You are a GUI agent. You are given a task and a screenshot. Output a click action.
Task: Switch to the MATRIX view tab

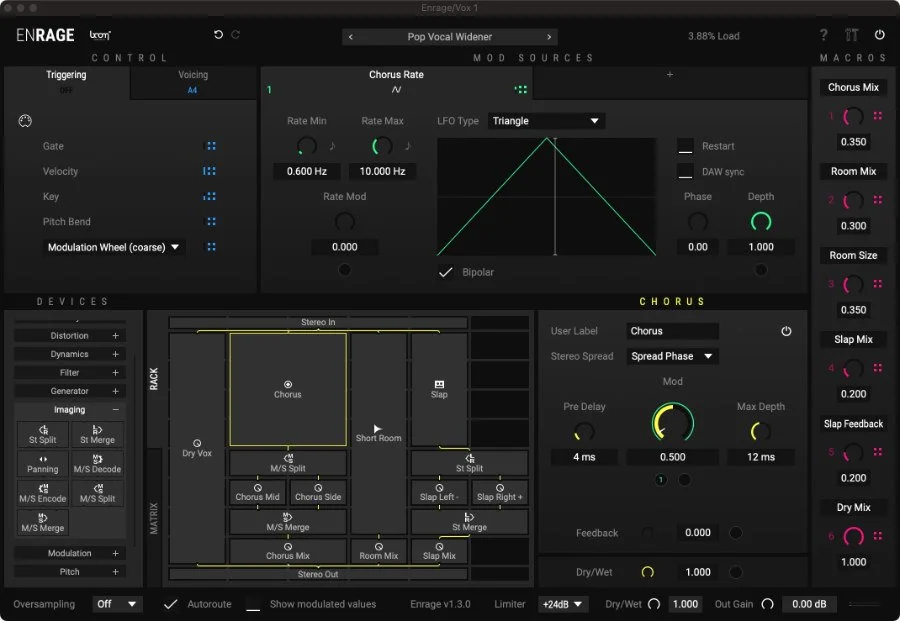[x=154, y=518]
